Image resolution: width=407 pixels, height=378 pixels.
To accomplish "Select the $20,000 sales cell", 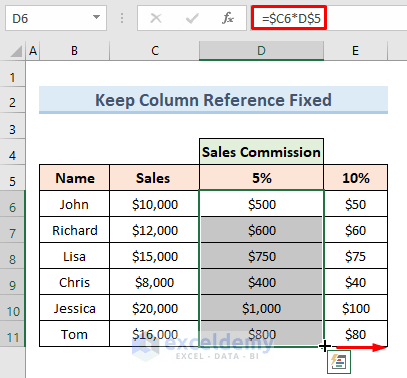I will (x=154, y=308).
